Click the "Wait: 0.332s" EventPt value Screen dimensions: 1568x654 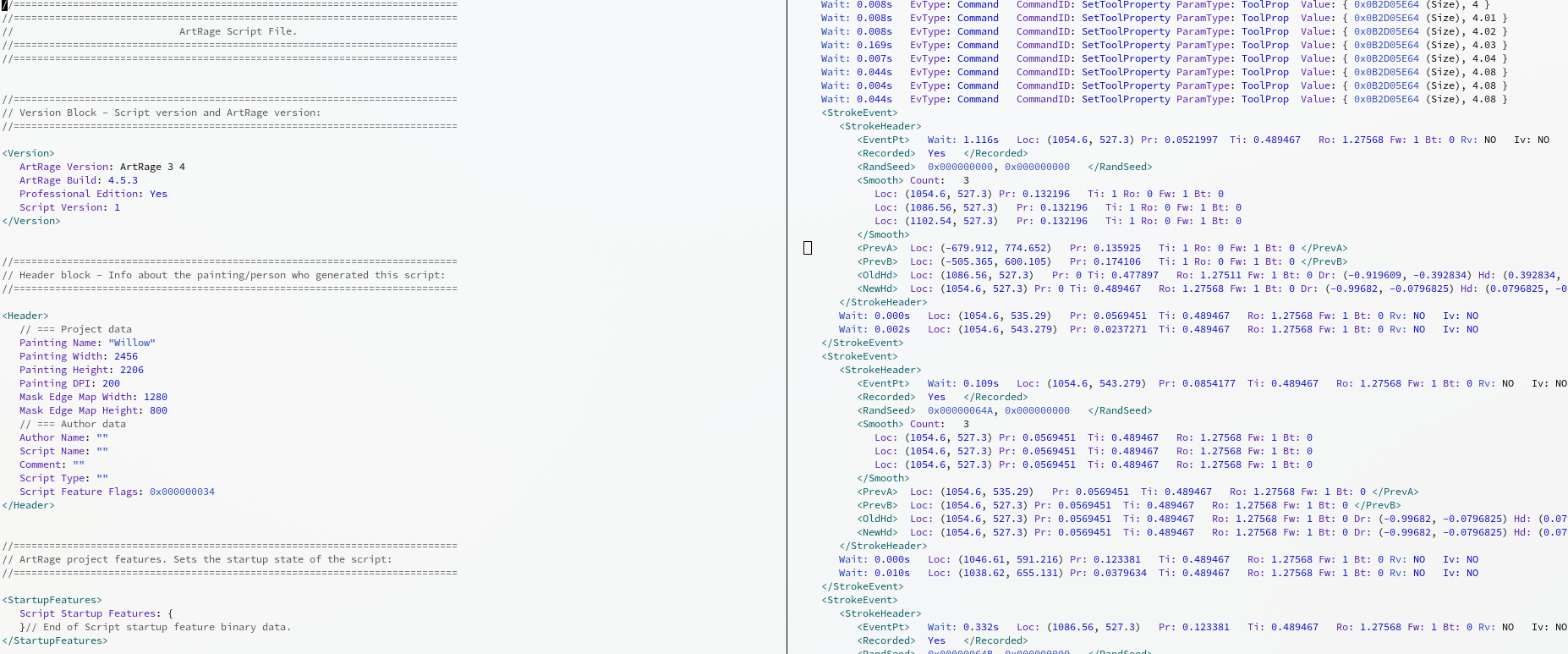(962, 627)
